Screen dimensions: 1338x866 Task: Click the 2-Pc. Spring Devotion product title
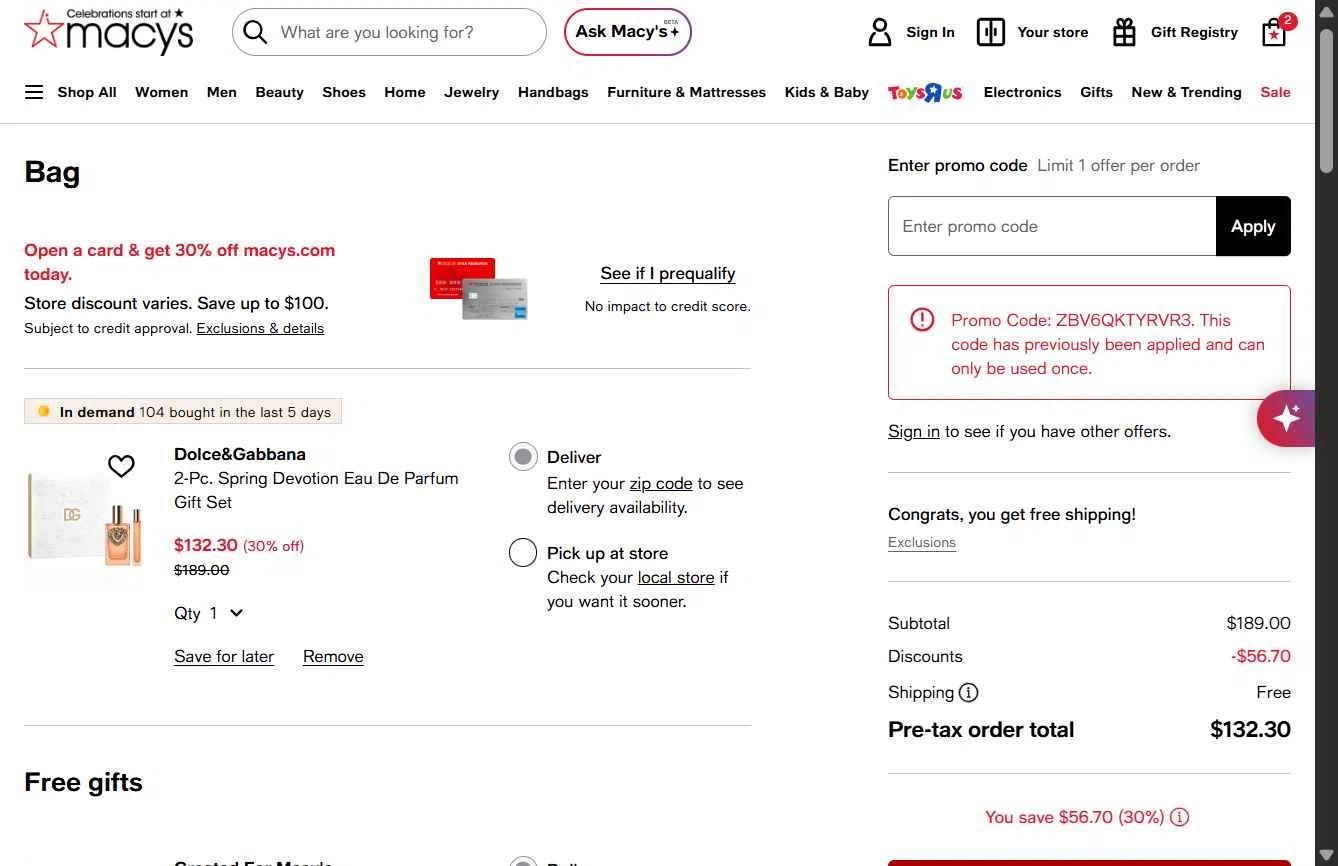[316, 490]
